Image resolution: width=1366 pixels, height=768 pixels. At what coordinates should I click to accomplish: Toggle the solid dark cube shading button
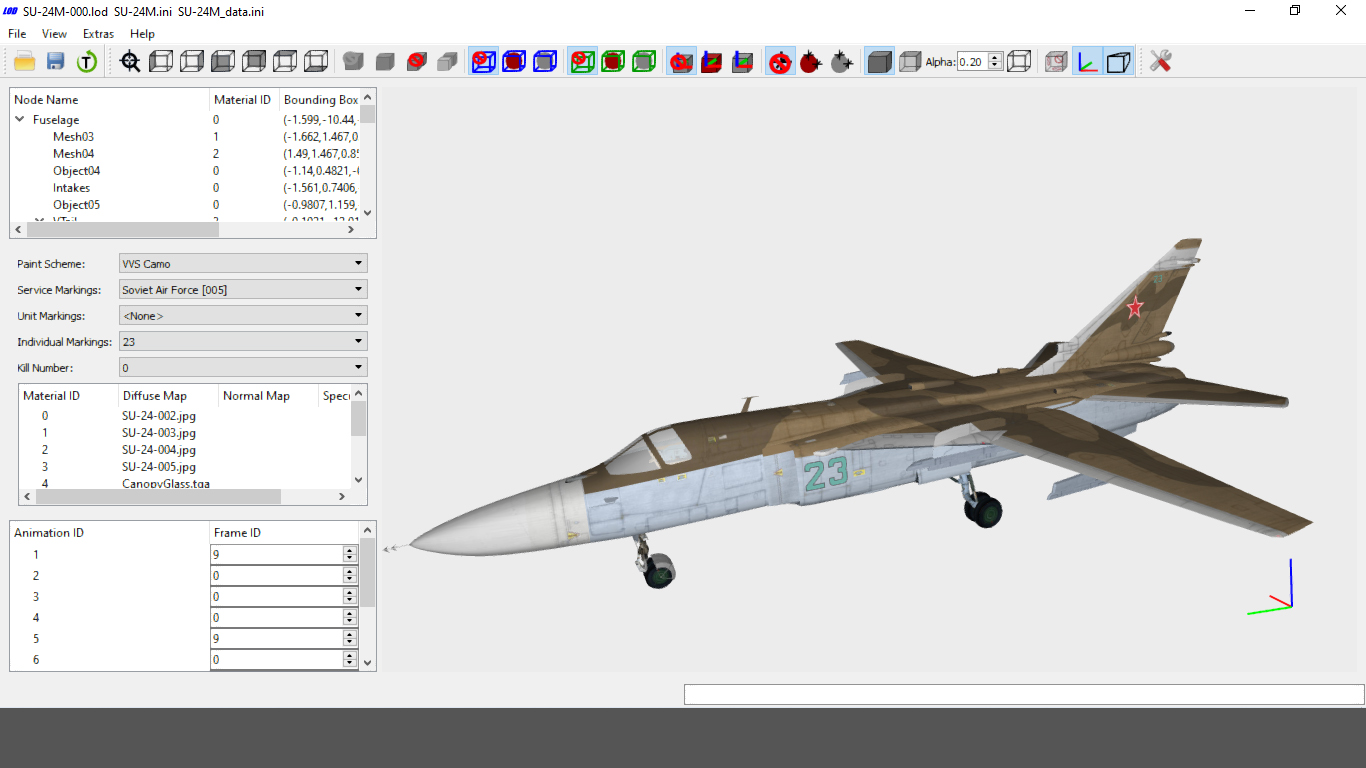pos(879,62)
